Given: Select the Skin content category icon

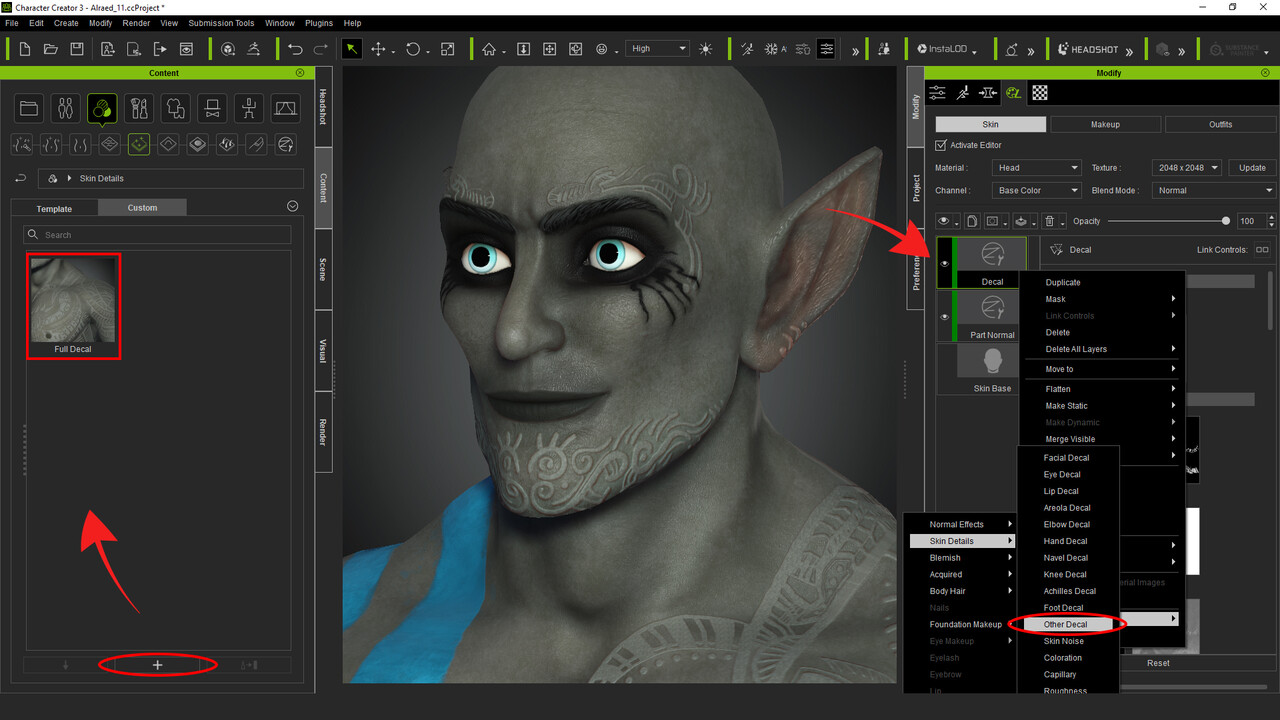Looking at the screenshot, I should (x=102, y=108).
